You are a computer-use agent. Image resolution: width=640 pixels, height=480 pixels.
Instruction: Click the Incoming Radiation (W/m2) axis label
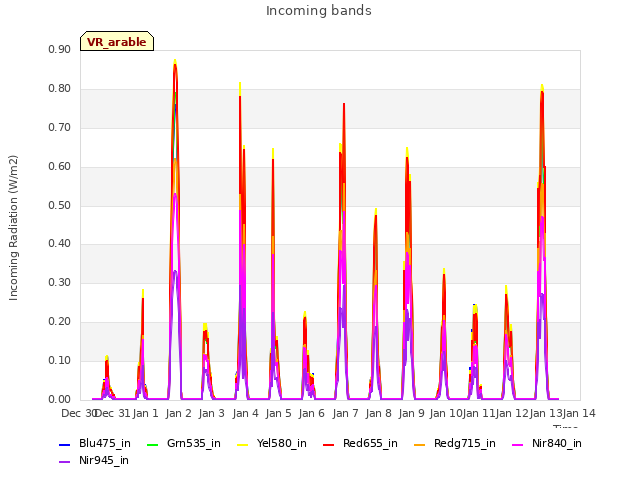pyautogui.click(x=13, y=228)
